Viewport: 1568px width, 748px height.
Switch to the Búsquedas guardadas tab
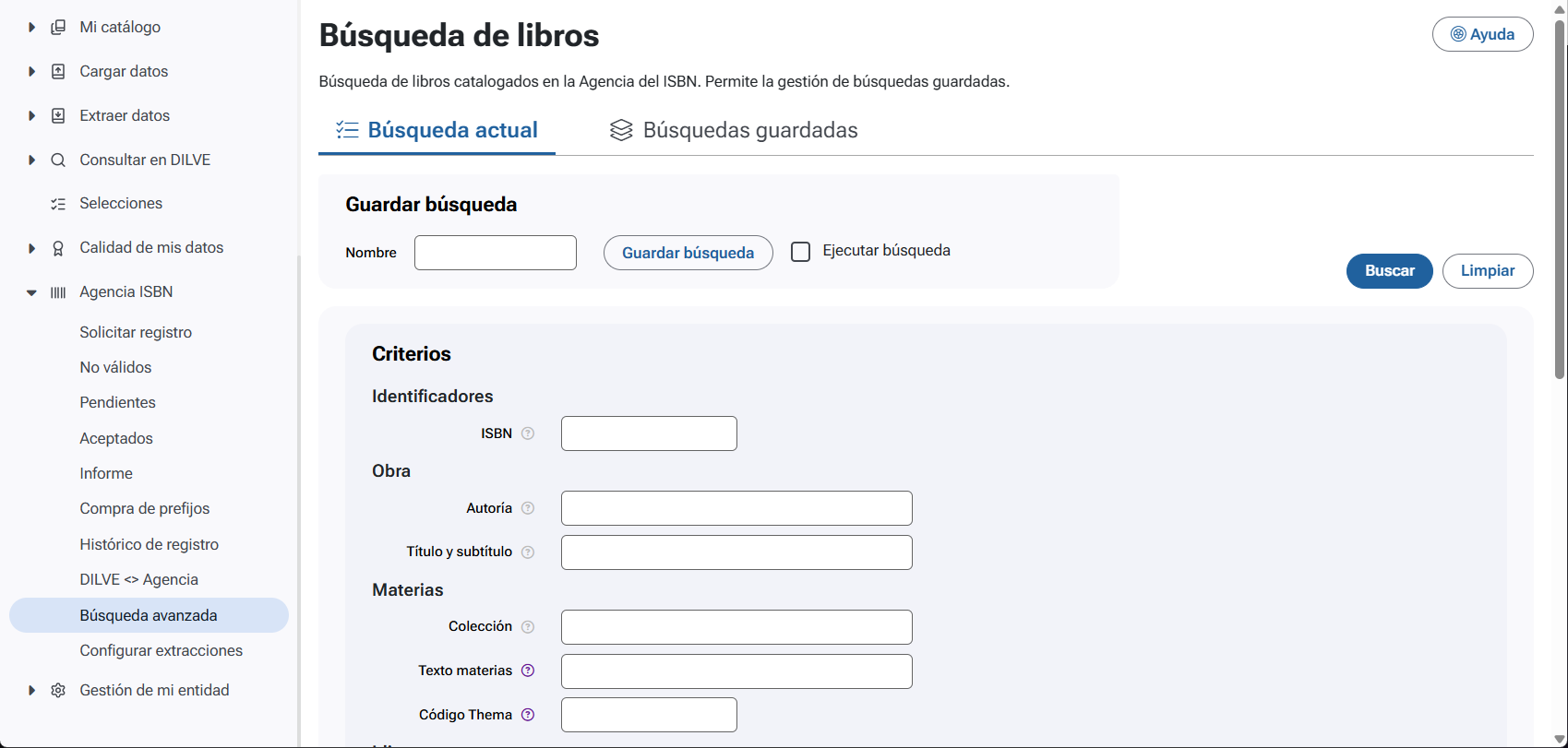tap(734, 130)
